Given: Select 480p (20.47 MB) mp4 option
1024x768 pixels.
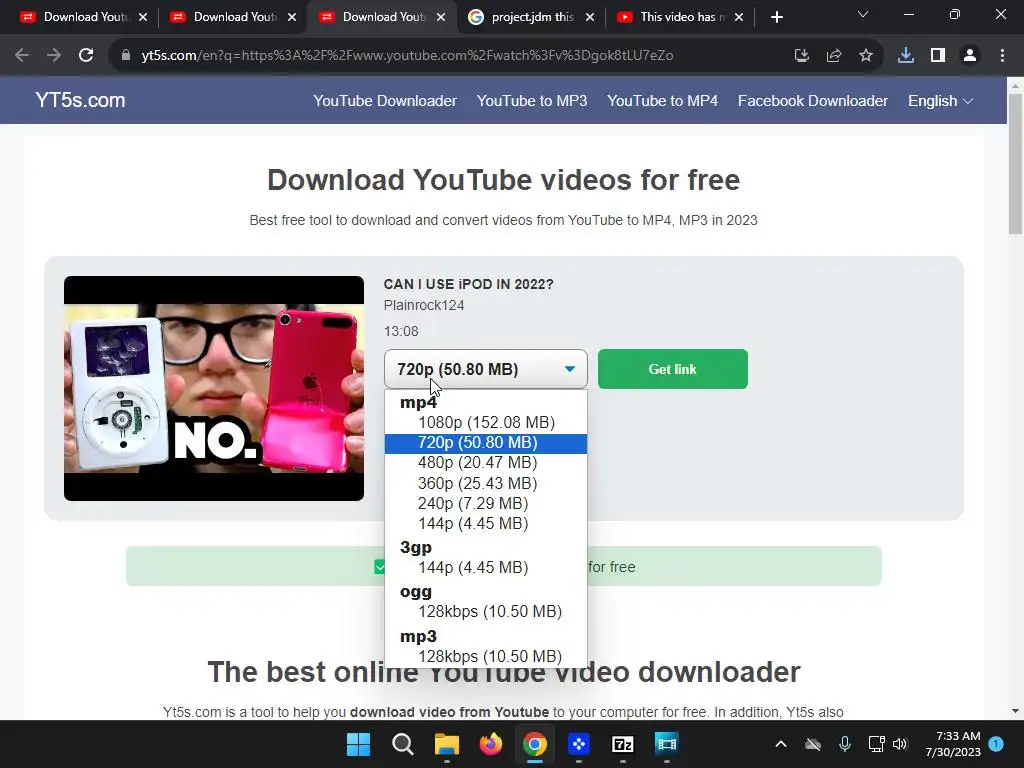Looking at the screenshot, I should point(486,463).
